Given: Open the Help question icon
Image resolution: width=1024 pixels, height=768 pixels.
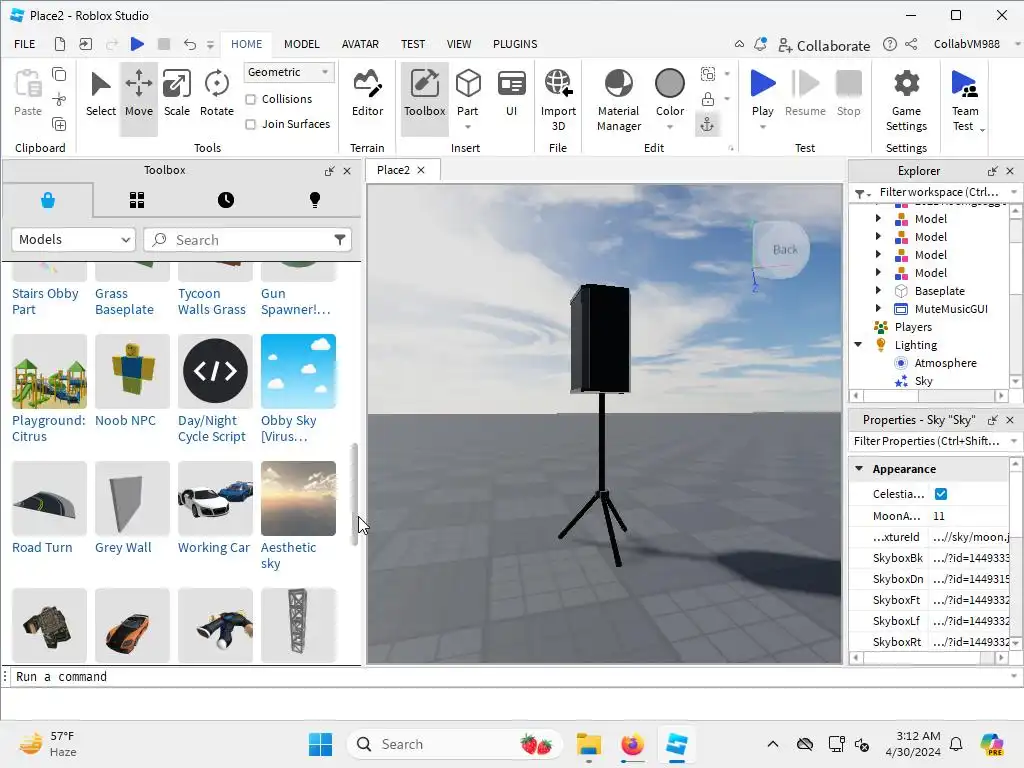Looking at the screenshot, I should (889, 44).
